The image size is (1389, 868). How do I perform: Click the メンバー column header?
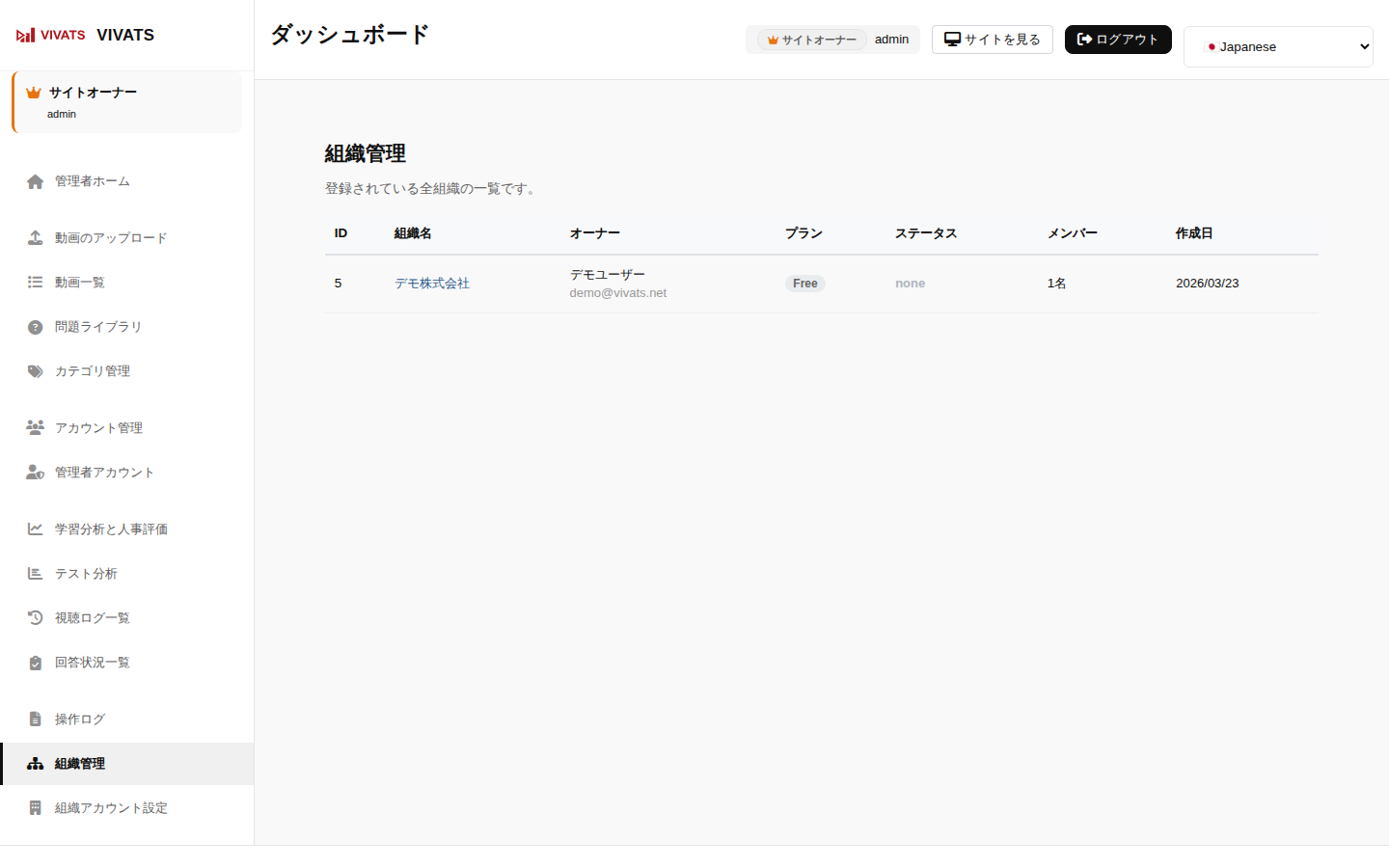click(x=1073, y=233)
